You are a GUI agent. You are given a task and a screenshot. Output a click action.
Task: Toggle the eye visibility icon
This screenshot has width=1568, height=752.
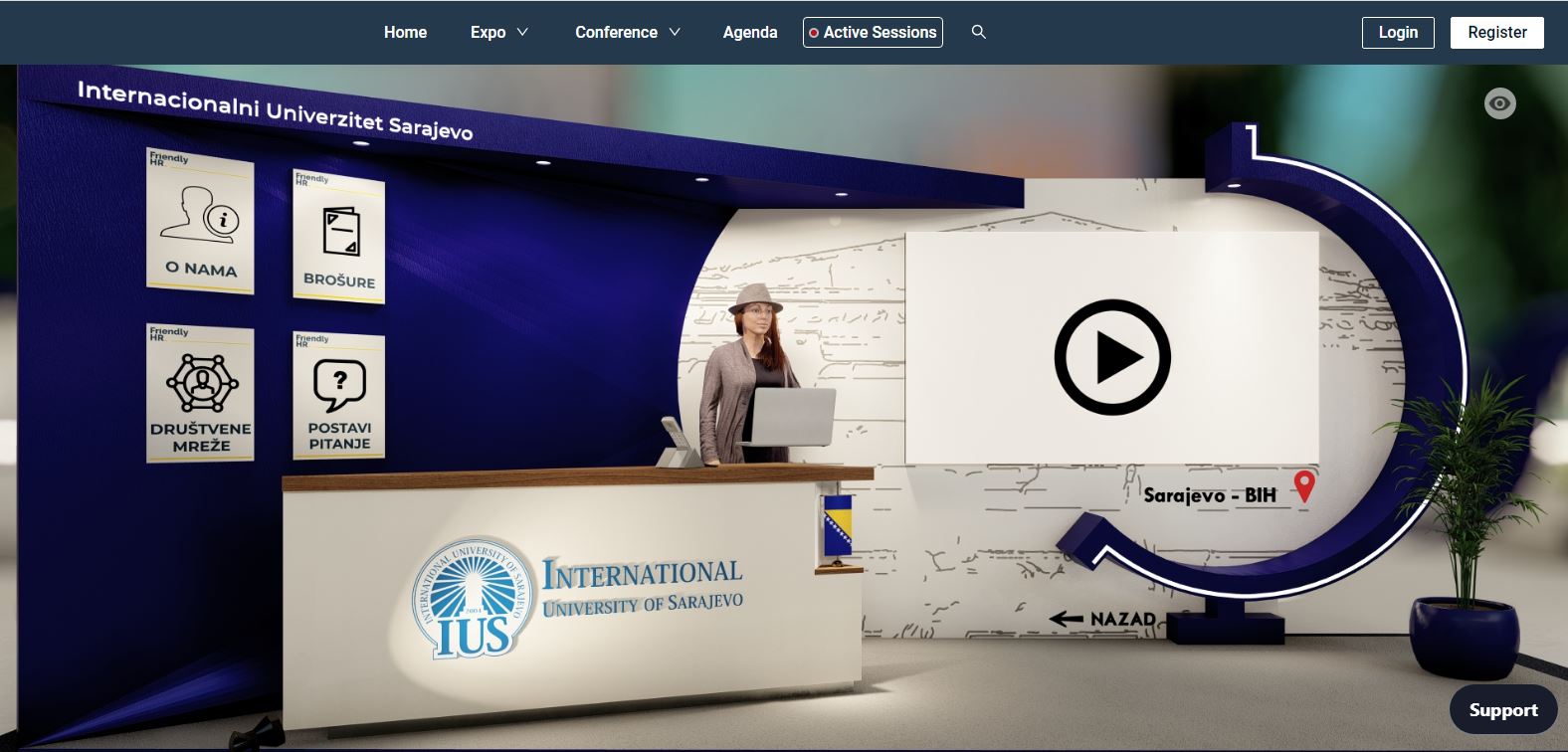(x=1499, y=103)
